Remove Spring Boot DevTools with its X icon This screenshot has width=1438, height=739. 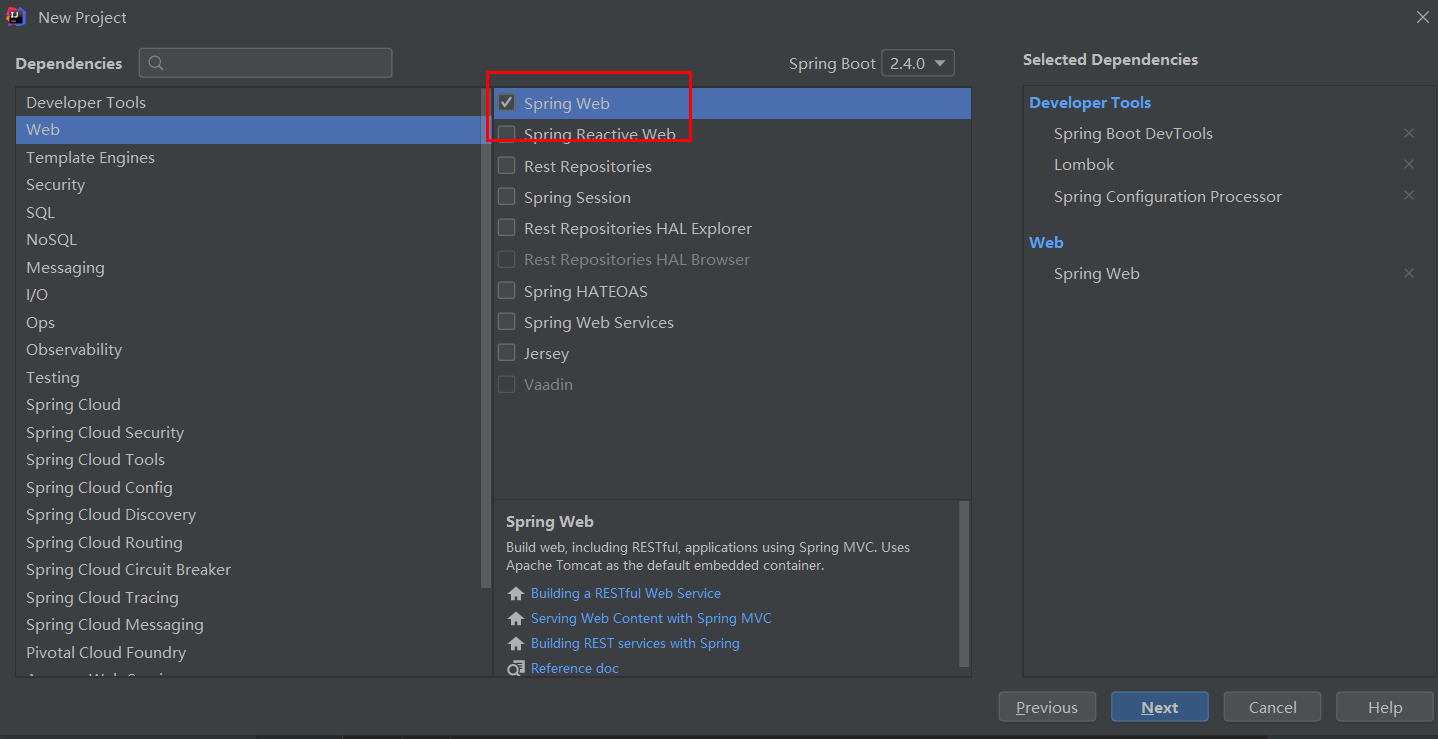[x=1409, y=133]
